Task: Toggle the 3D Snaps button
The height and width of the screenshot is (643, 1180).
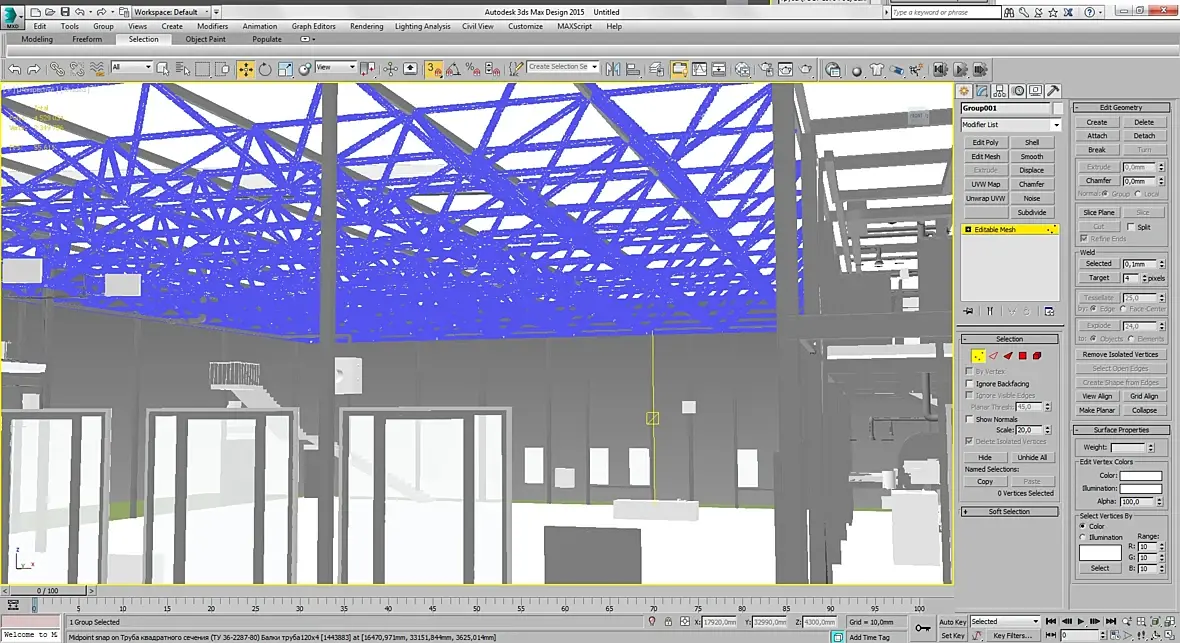Action: pos(433,69)
